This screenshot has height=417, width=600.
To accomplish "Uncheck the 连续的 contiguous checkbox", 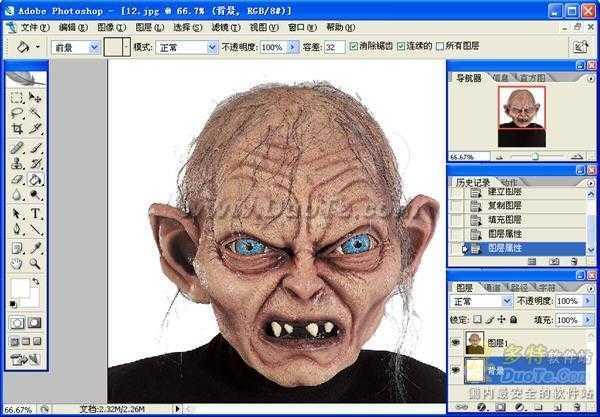I will (x=402, y=47).
